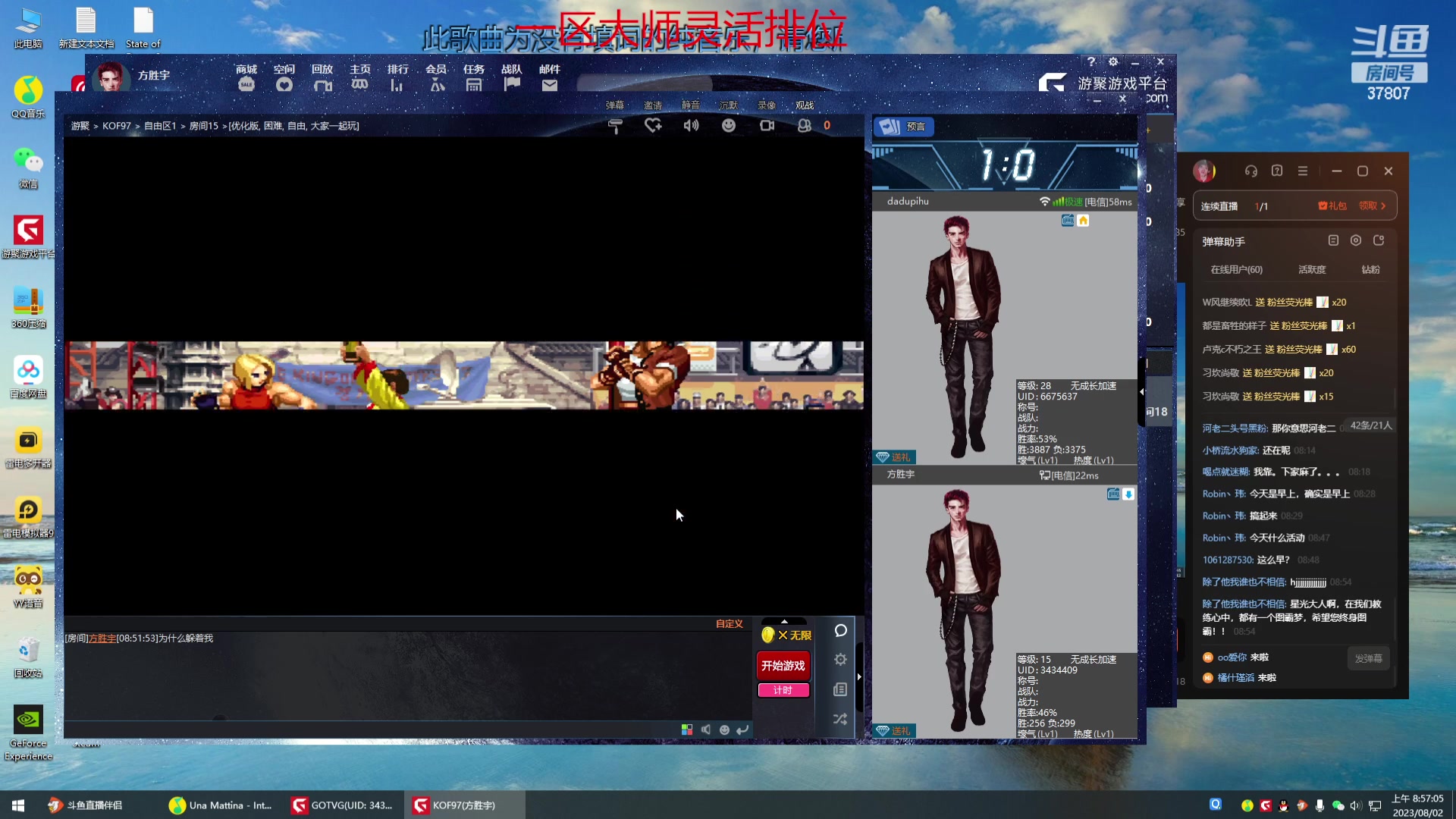This screenshot has width=1456, height=819.
Task: Open the 弹幕助手 list icon
Action: click(1333, 240)
